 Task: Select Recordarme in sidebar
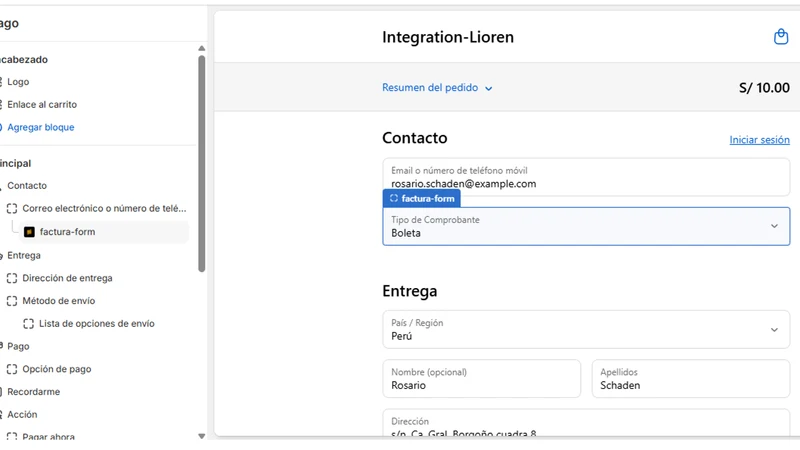(x=34, y=392)
